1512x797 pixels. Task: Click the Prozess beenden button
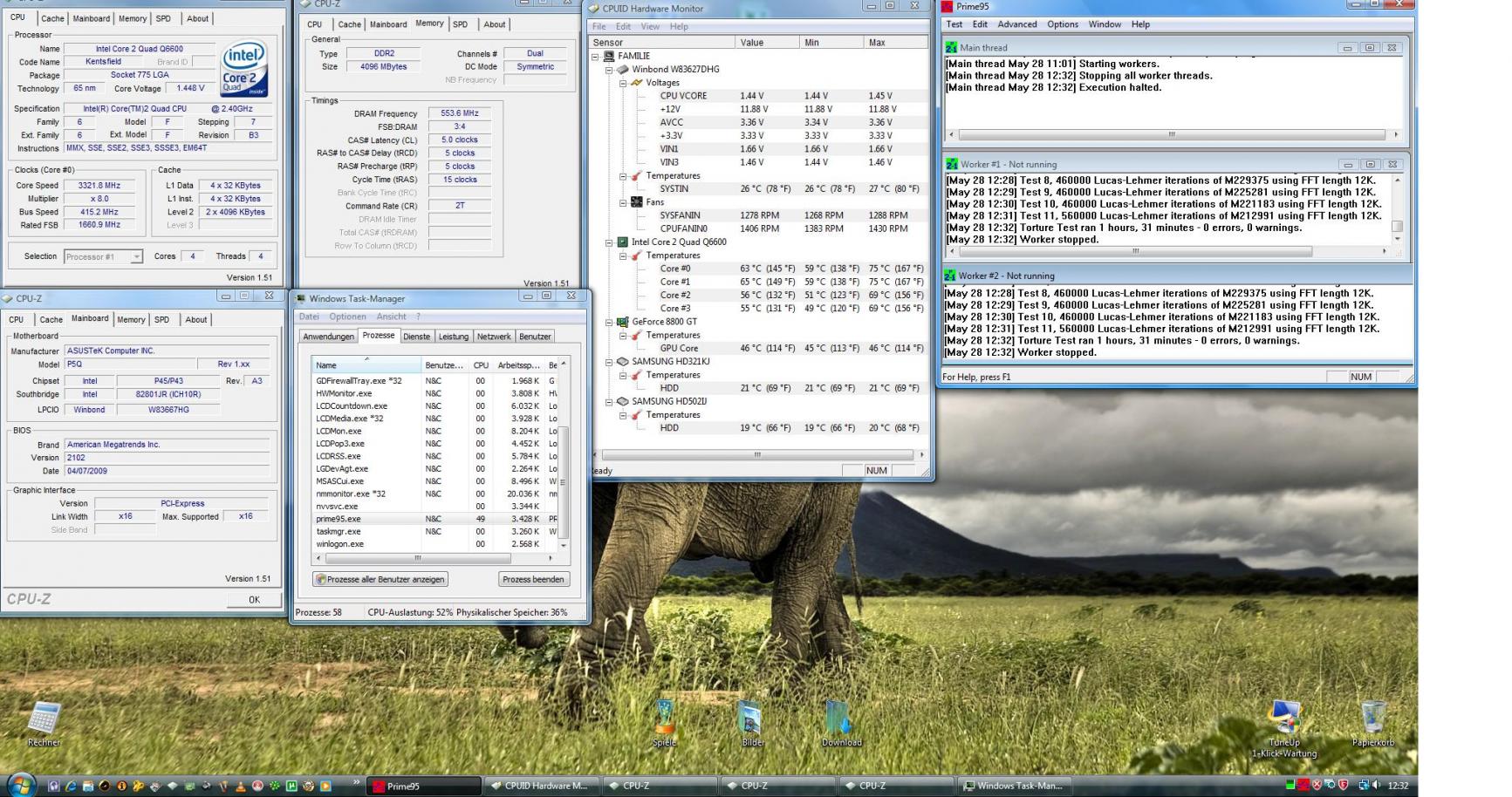coord(533,579)
